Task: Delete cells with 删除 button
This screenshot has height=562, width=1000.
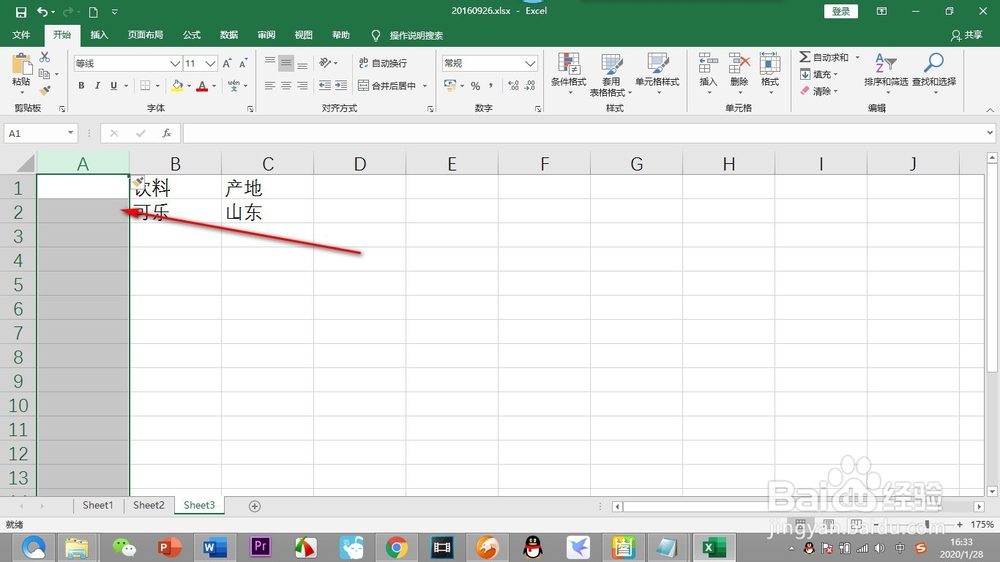Action: coord(739,74)
